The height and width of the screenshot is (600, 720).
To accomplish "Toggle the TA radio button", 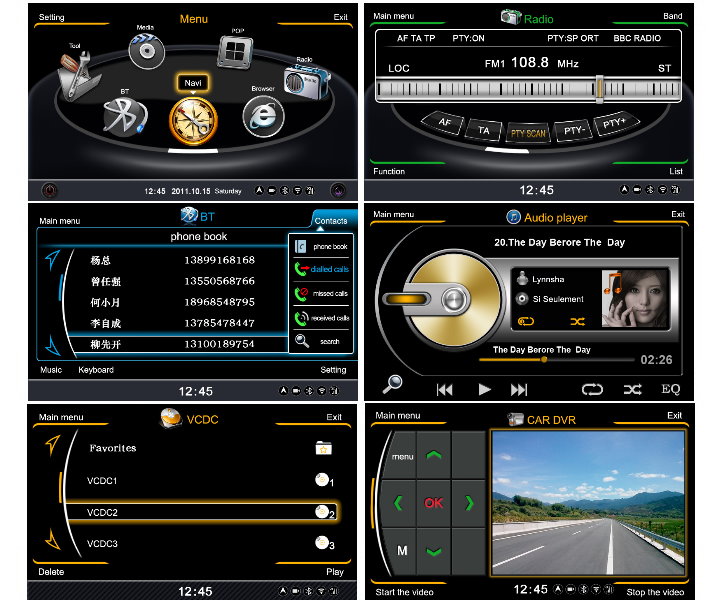I will pyautogui.click(x=485, y=130).
